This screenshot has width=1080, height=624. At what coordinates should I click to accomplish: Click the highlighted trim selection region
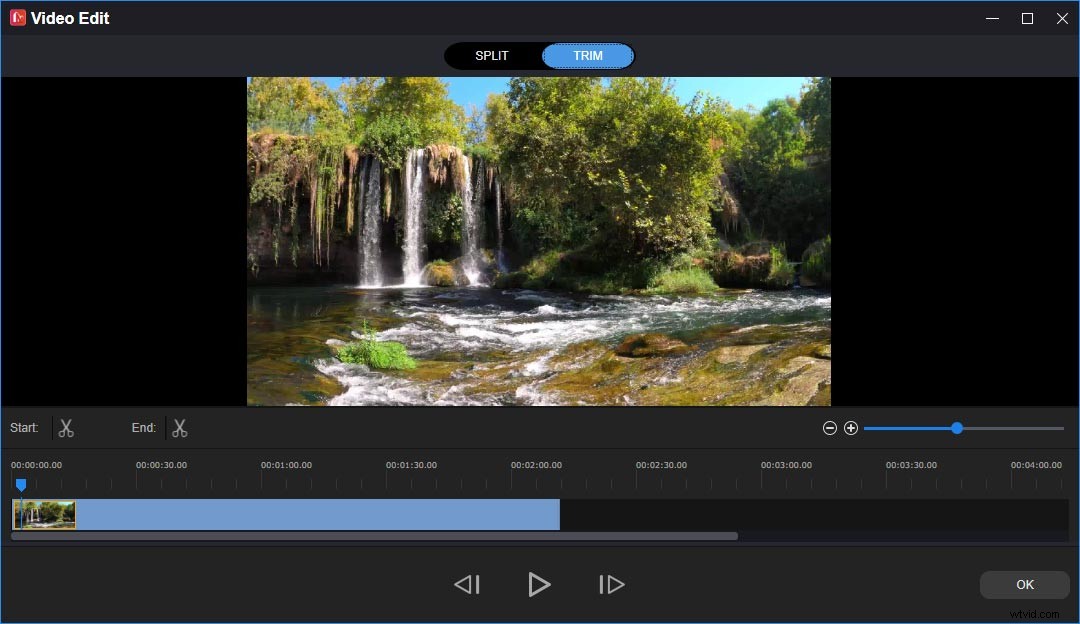coord(320,514)
